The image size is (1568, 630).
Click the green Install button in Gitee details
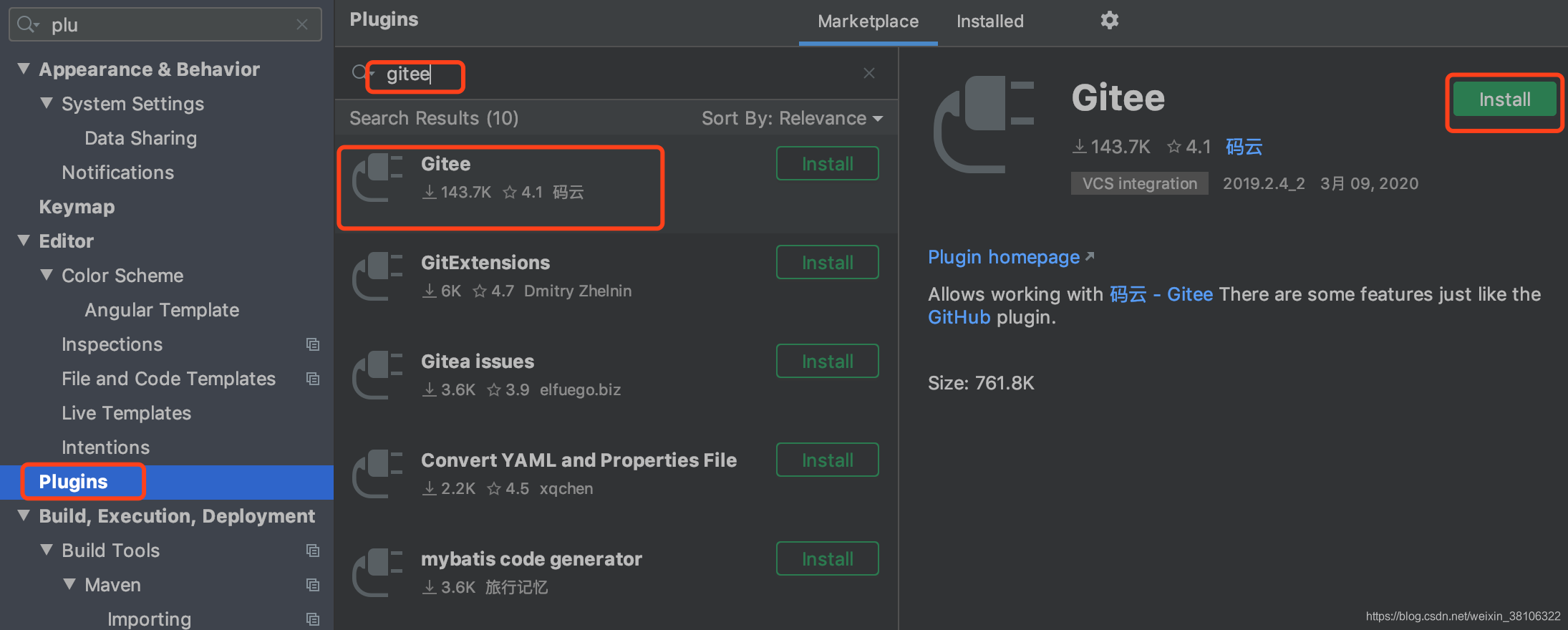(x=1504, y=100)
